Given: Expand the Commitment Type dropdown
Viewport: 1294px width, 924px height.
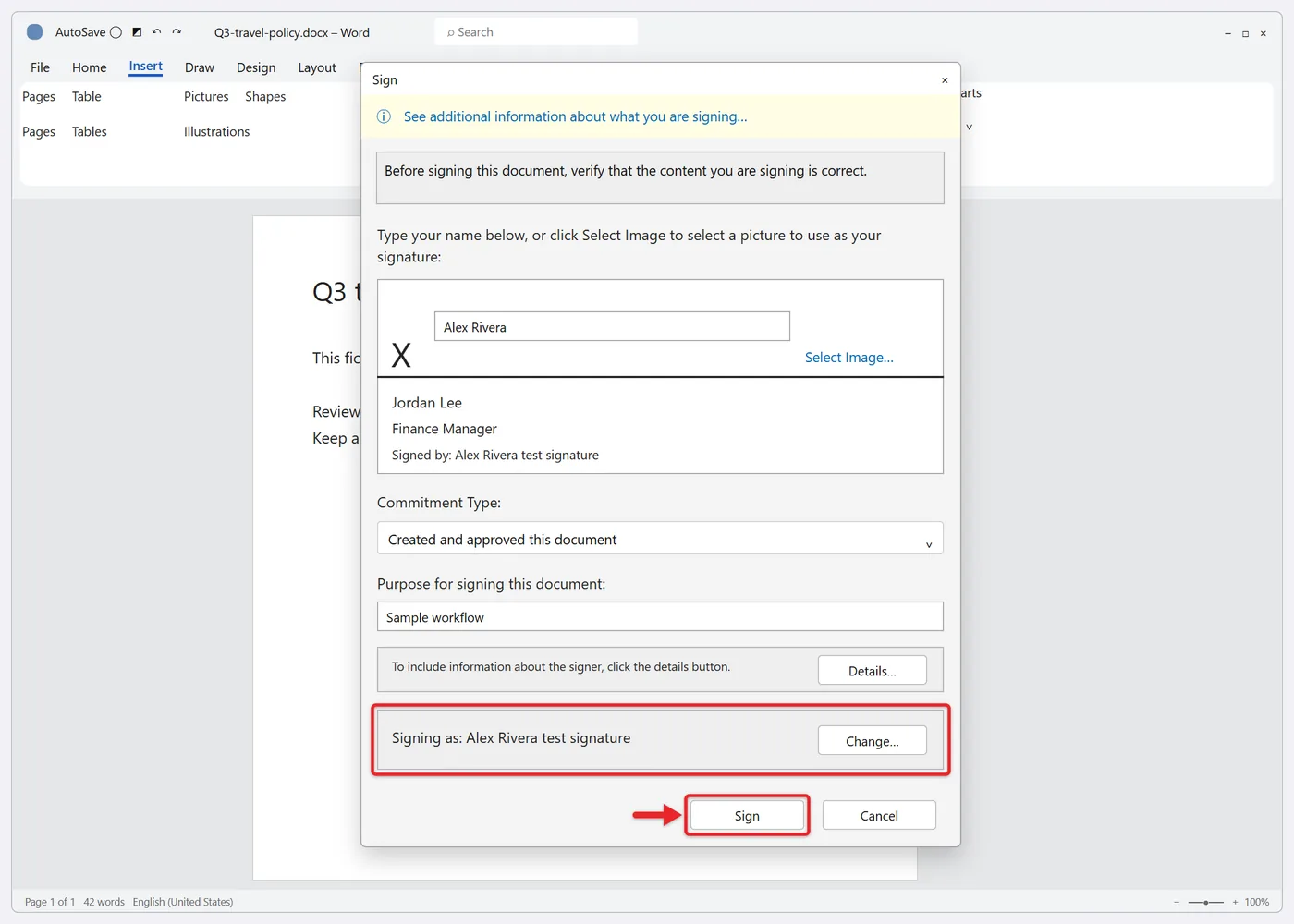Looking at the screenshot, I should [660, 539].
